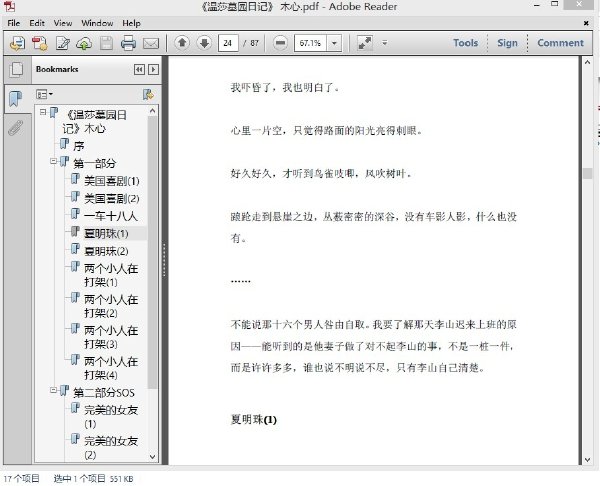The height and width of the screenshot is (486, 600).
Task: Select the 两个小人在打架(4) bookmark
Action: tap(111, 368)
